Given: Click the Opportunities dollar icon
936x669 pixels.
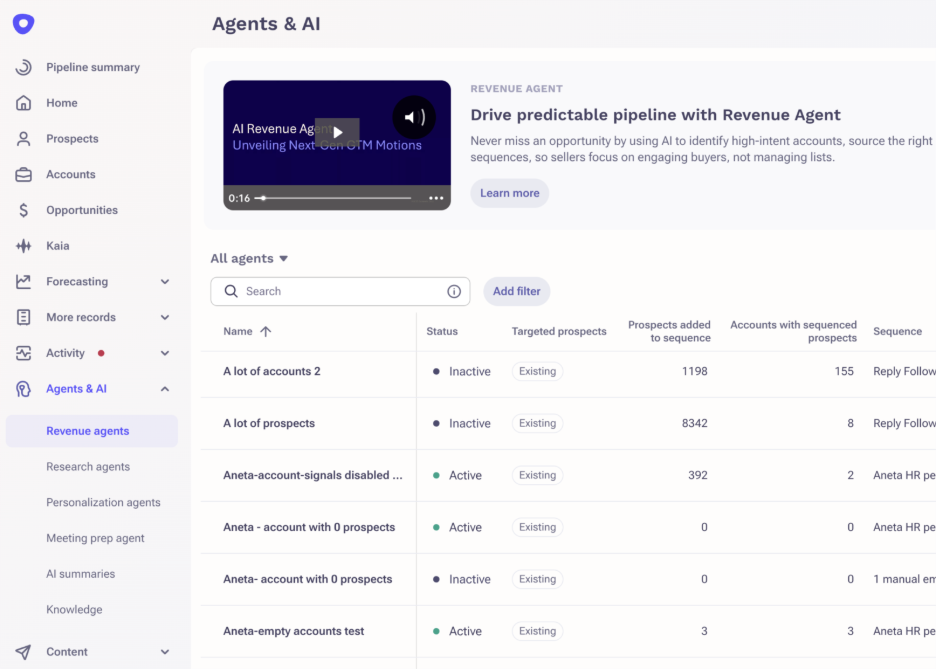Looking at the screenshot, I should click(23, 210).
